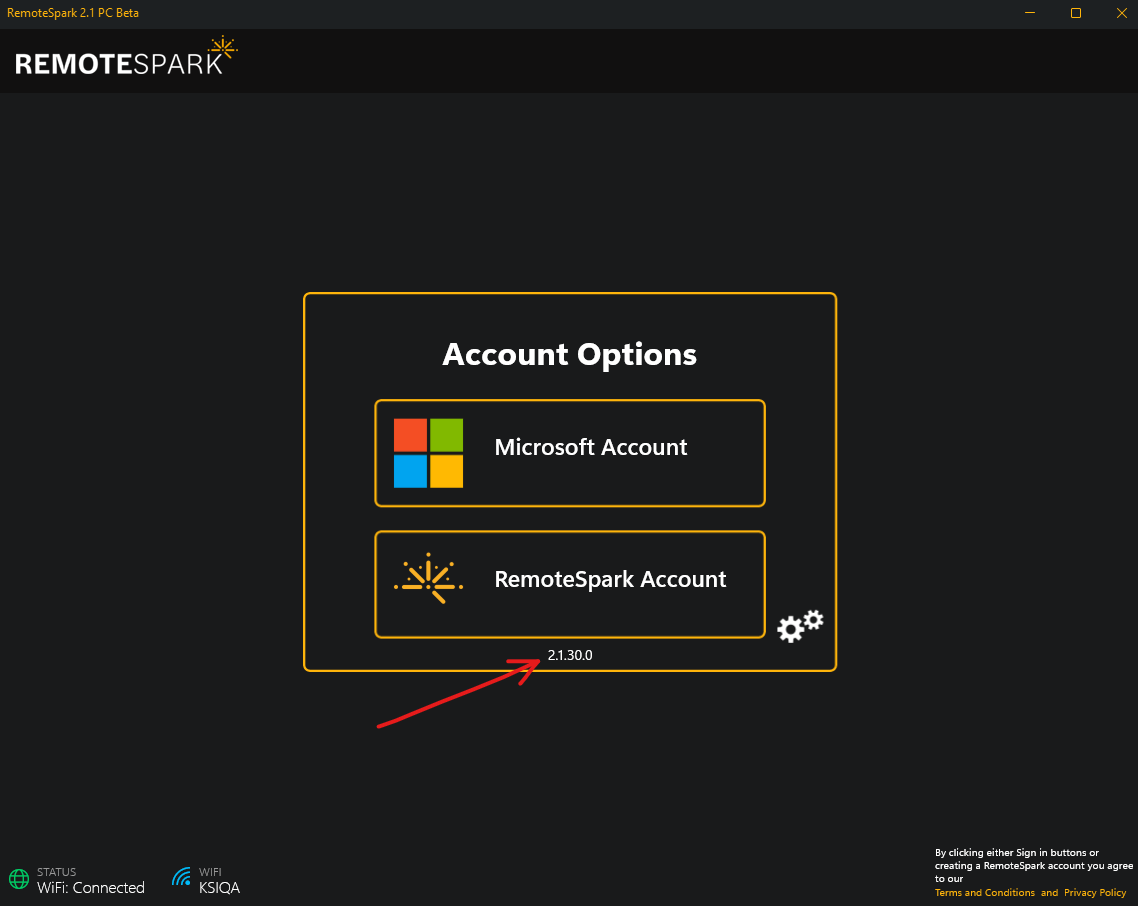Viewport: 1138px width, 906px height.
Task: Click the version number 2.1.30.0
Action: [569, 655]
